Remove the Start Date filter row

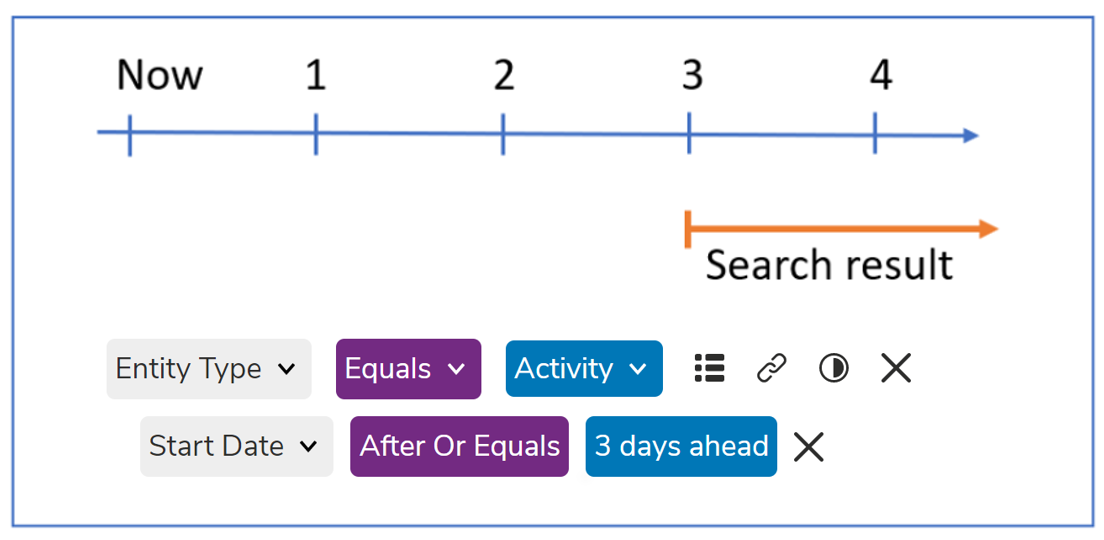pos(808,446)
